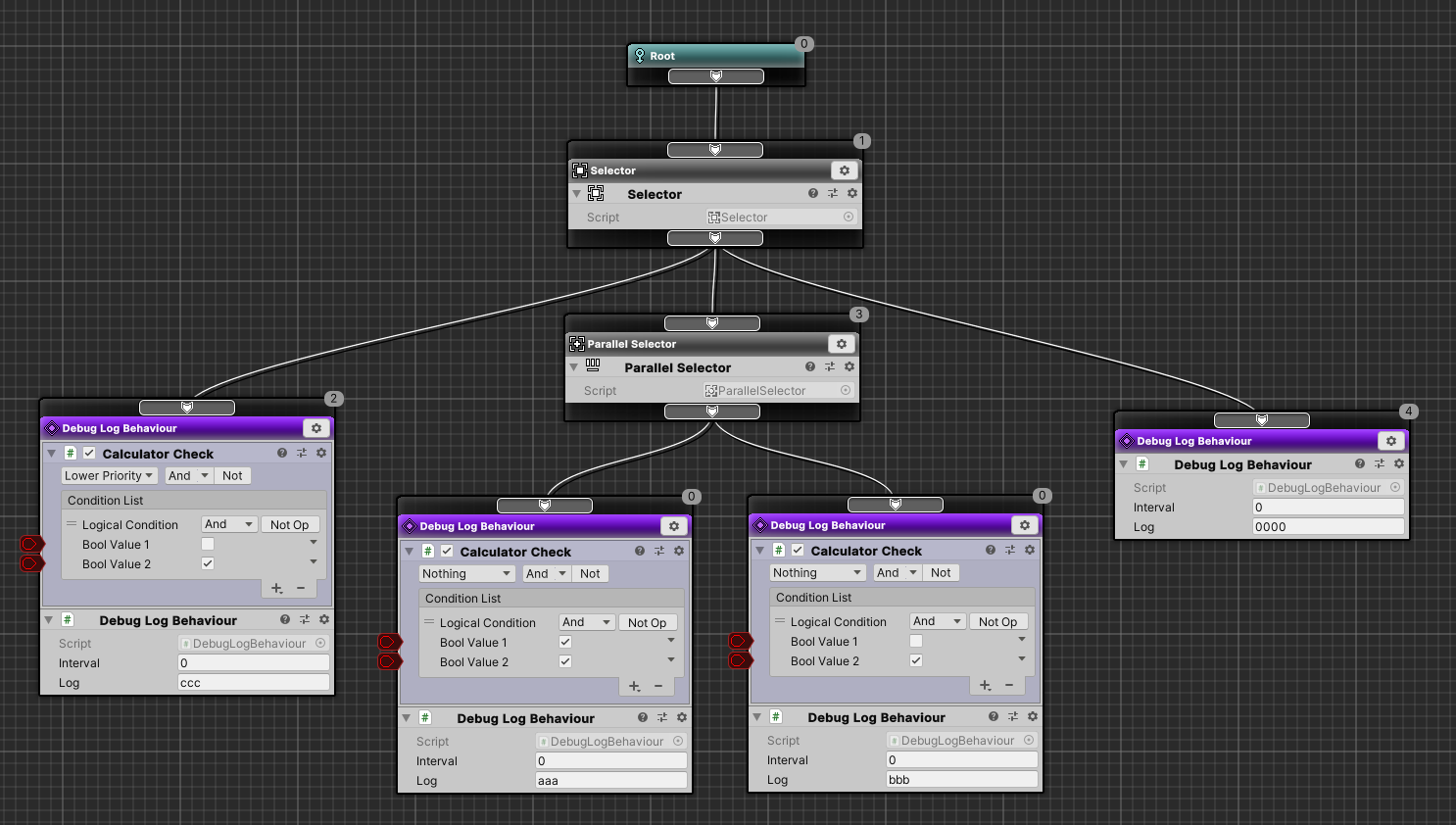
Task: Collapse the Selector component foldout arrow
Action: [x=576, y=194]
